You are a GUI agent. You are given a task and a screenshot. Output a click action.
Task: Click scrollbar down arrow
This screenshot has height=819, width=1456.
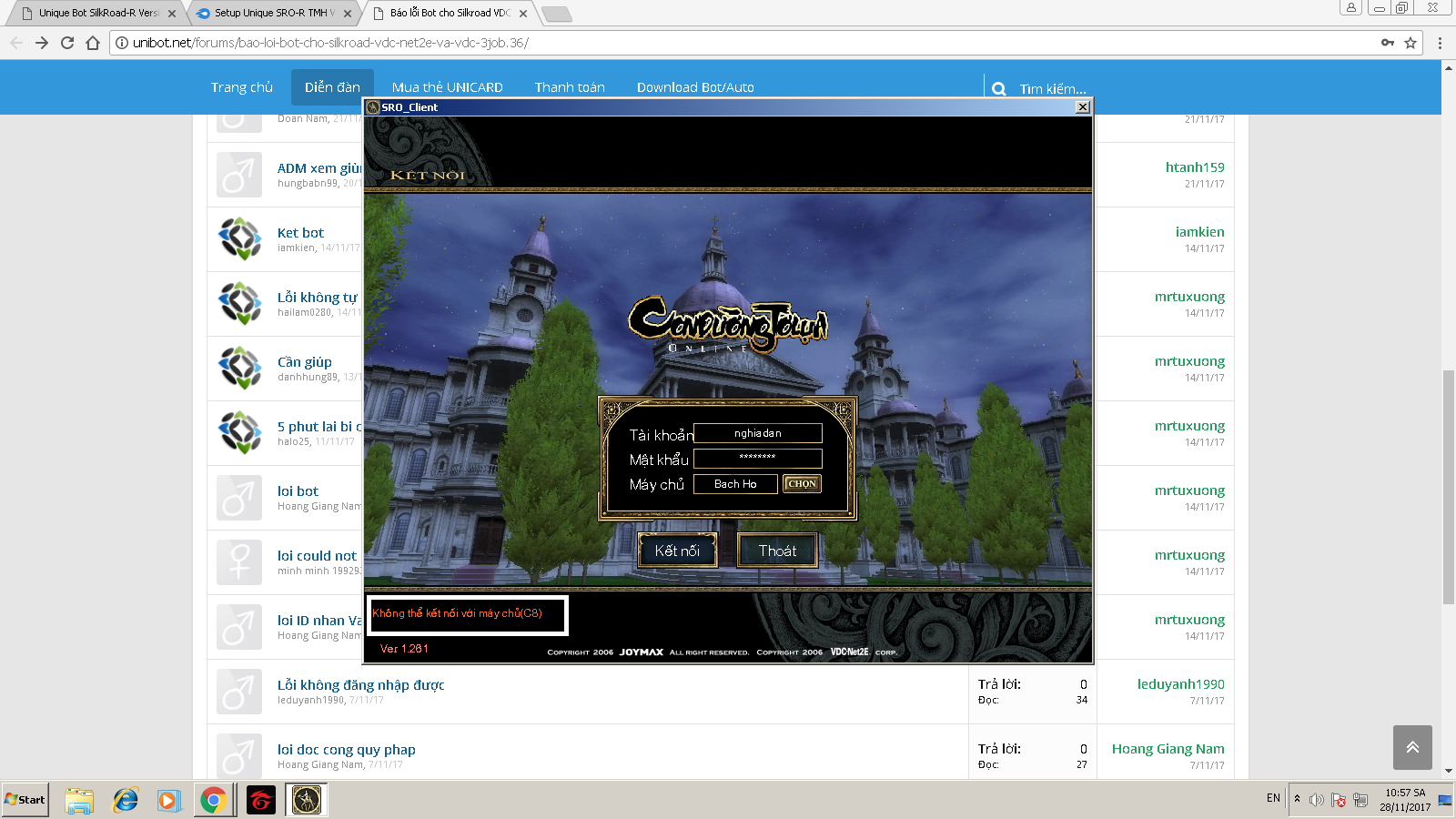(1449, 772)
